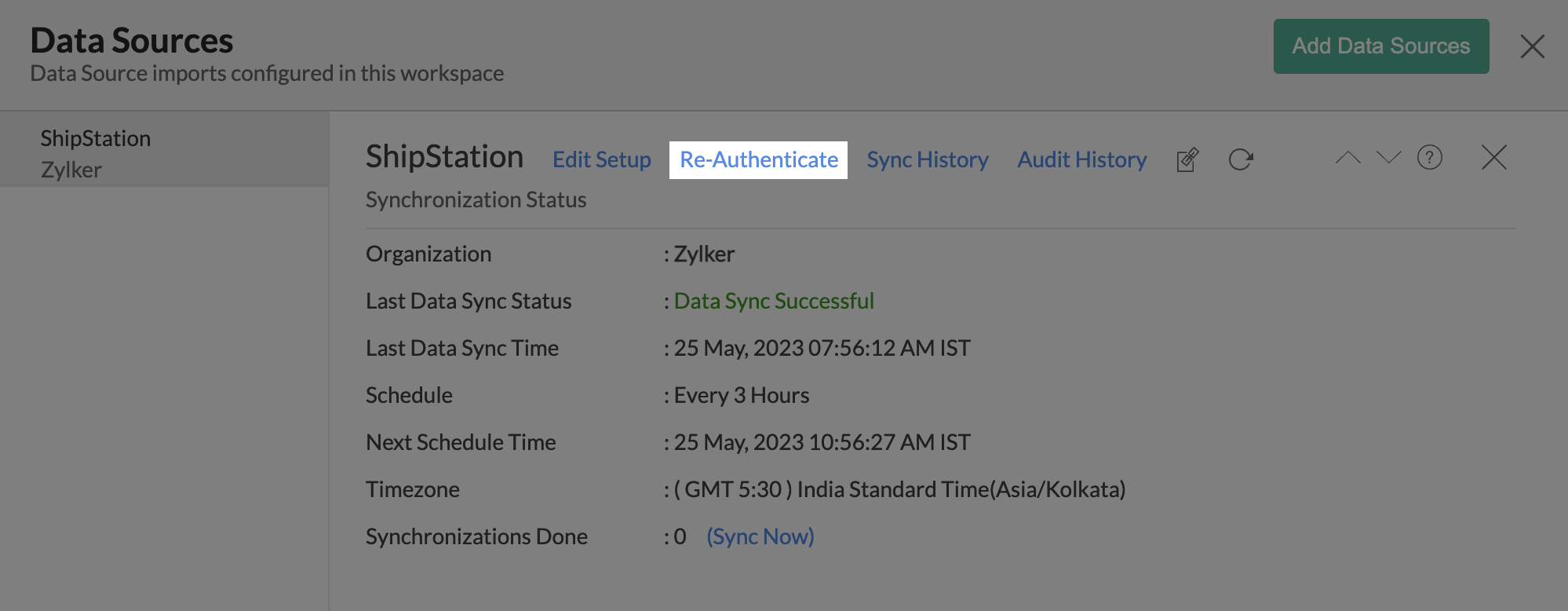Click the Data Sync Successful status text

(x=774, y=301)
